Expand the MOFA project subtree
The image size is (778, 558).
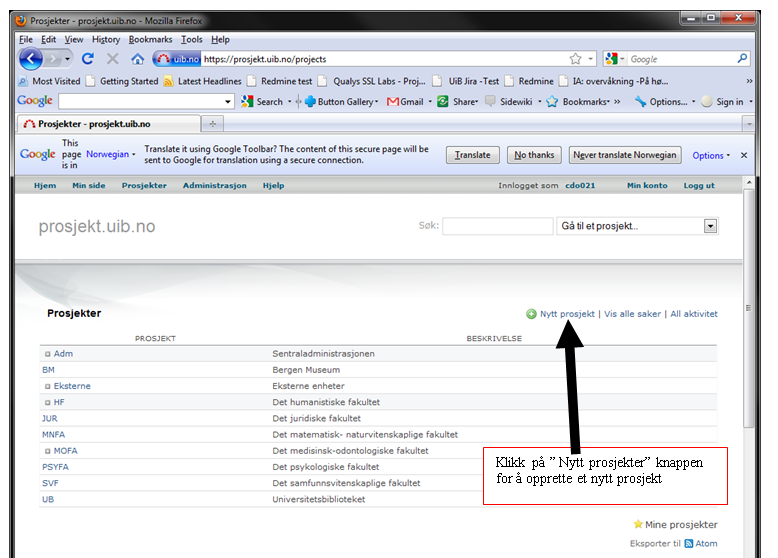point(47,451)
